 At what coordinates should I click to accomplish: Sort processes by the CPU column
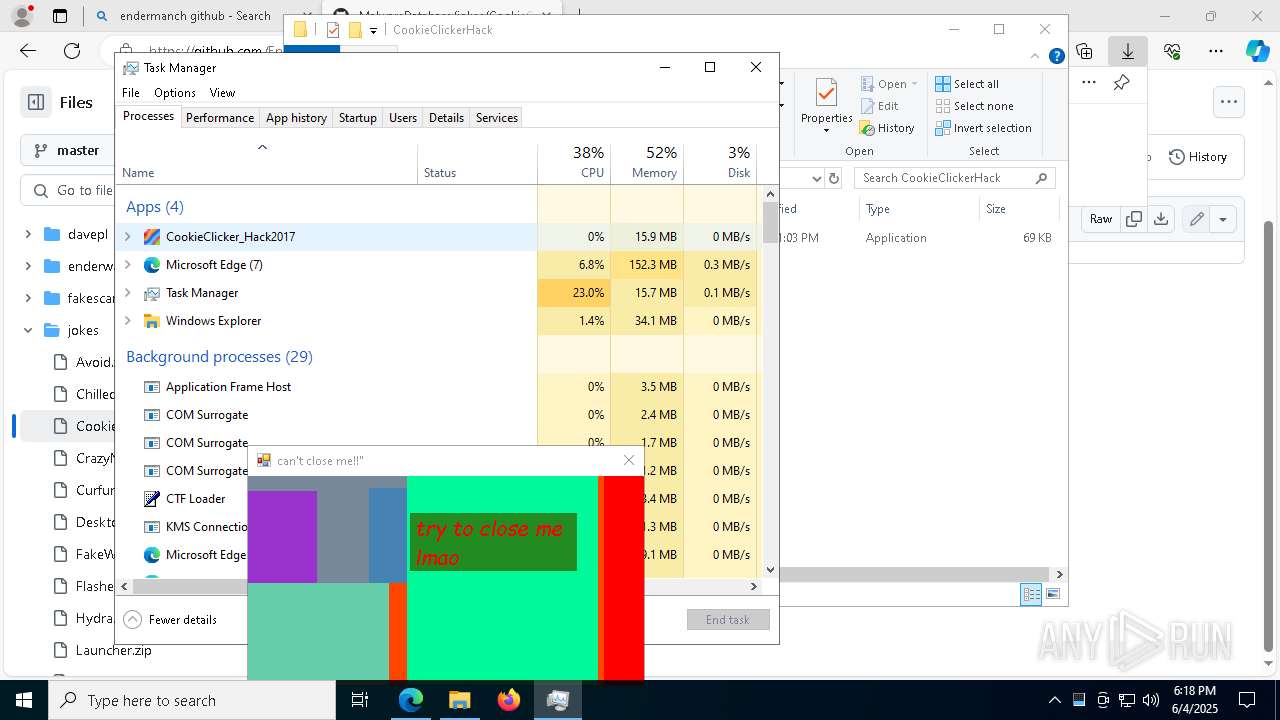point(574,163)
